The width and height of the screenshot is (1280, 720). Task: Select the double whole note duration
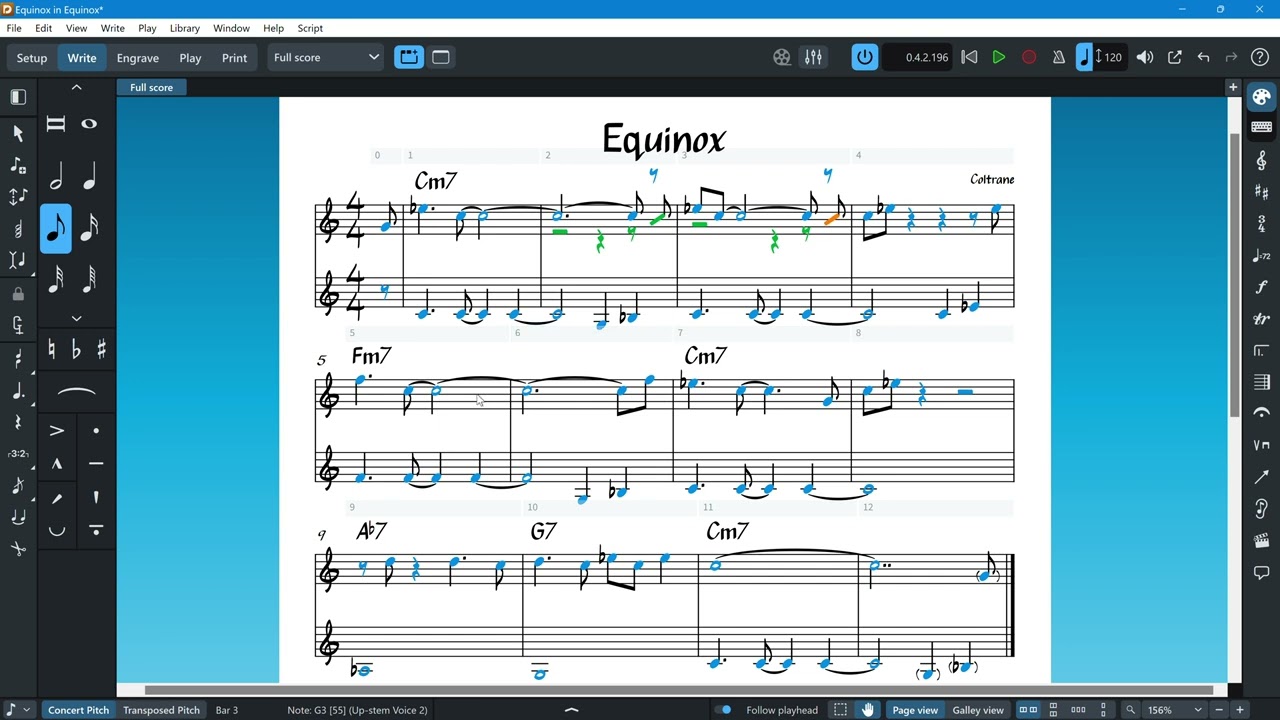pos(56,124)
